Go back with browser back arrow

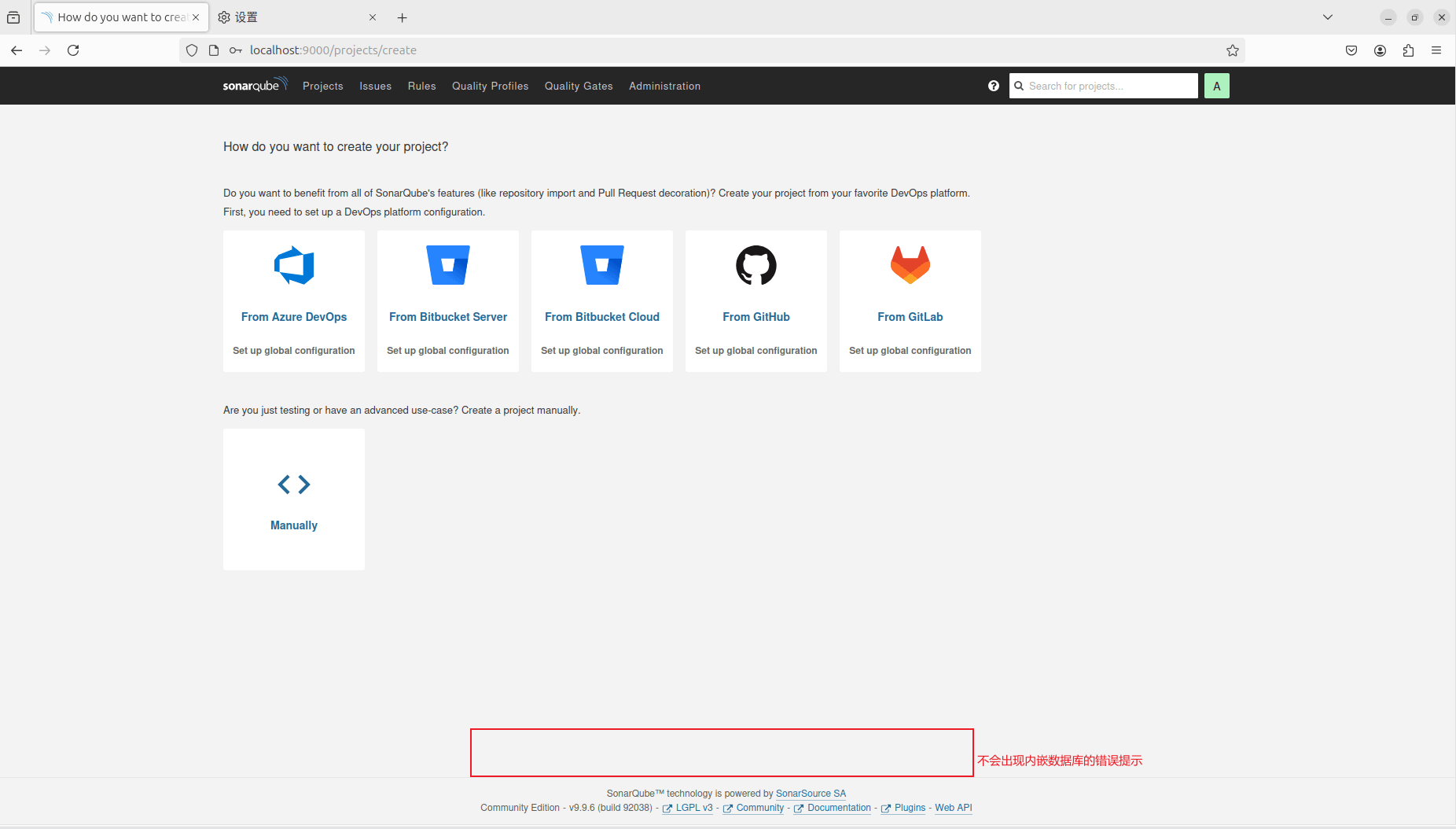point(17,50)
